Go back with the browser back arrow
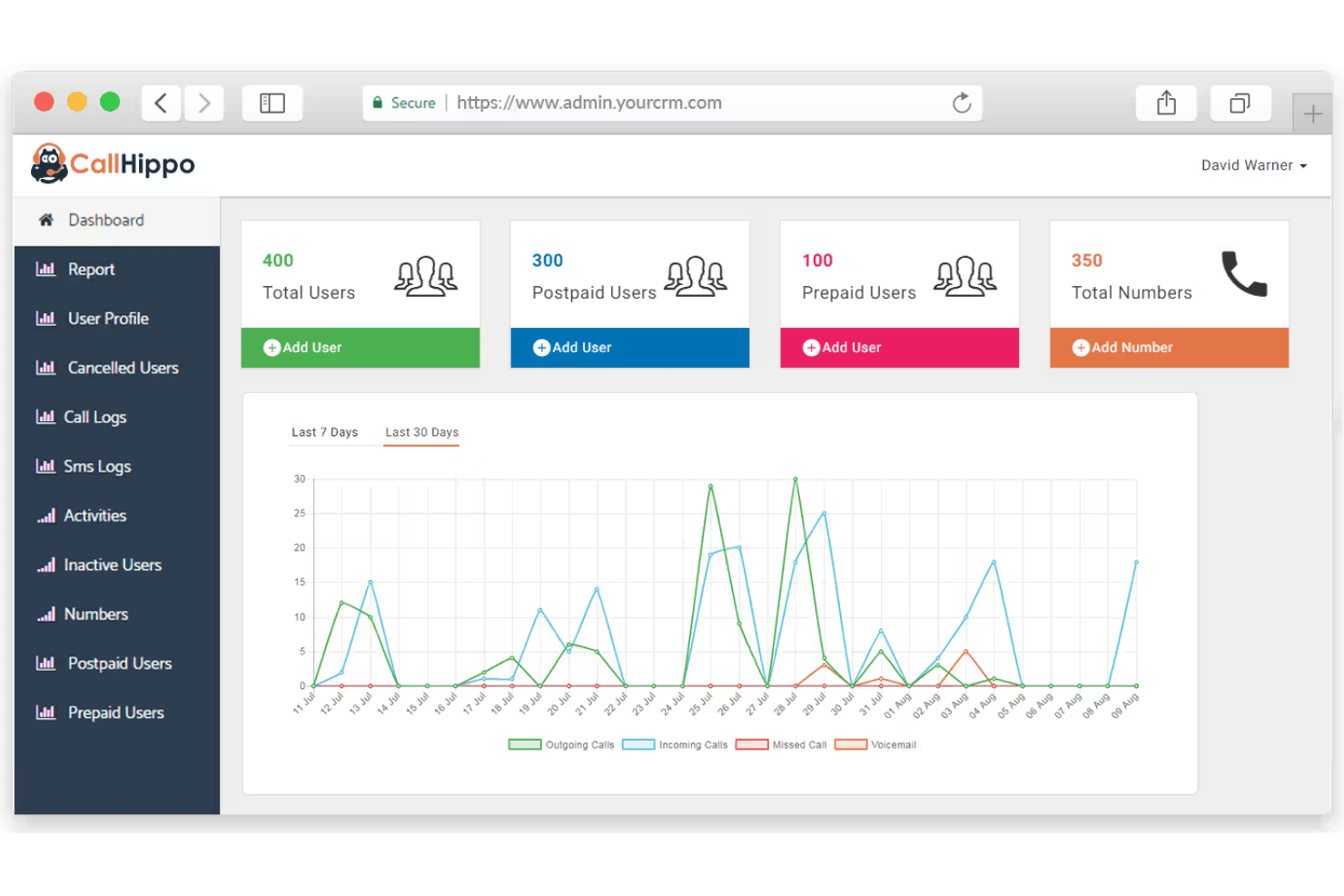 [x=161, y=103]
